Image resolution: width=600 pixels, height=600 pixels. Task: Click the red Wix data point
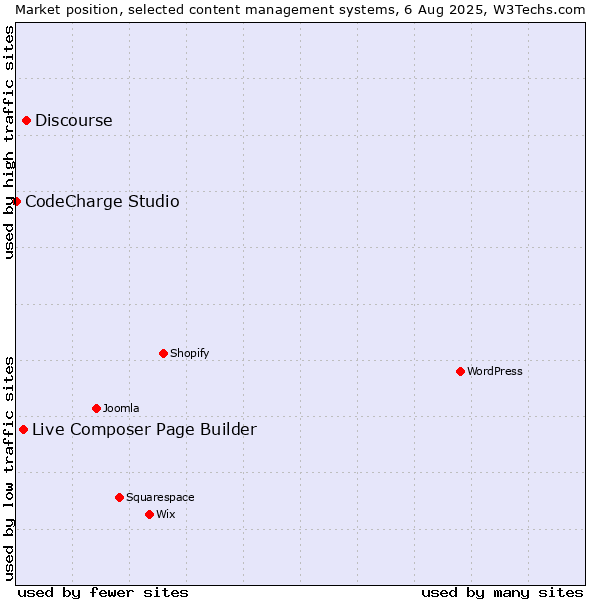(150, 514)
